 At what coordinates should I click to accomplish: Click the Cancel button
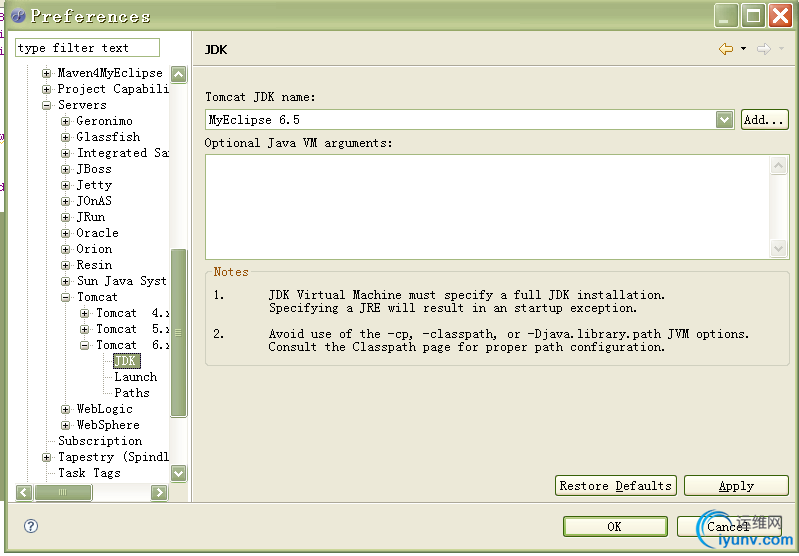(729, 526)
